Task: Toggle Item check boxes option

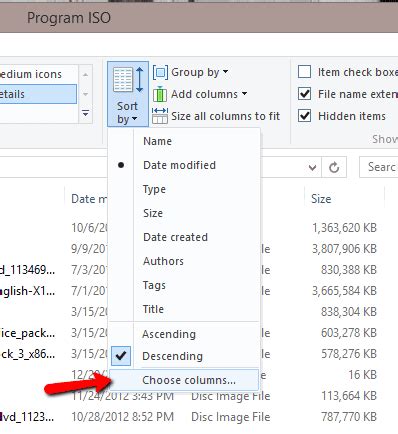Action: (x=304, y=72)
